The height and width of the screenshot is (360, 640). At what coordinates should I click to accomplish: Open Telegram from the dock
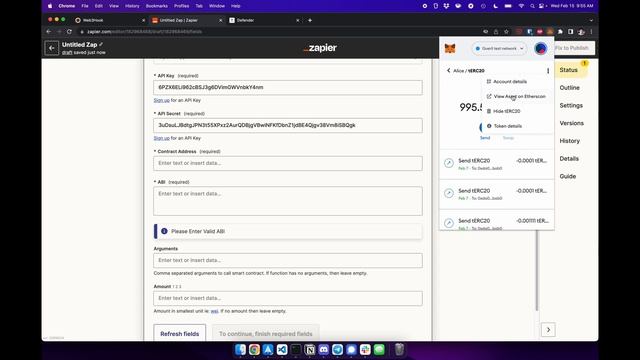point(338,349)
